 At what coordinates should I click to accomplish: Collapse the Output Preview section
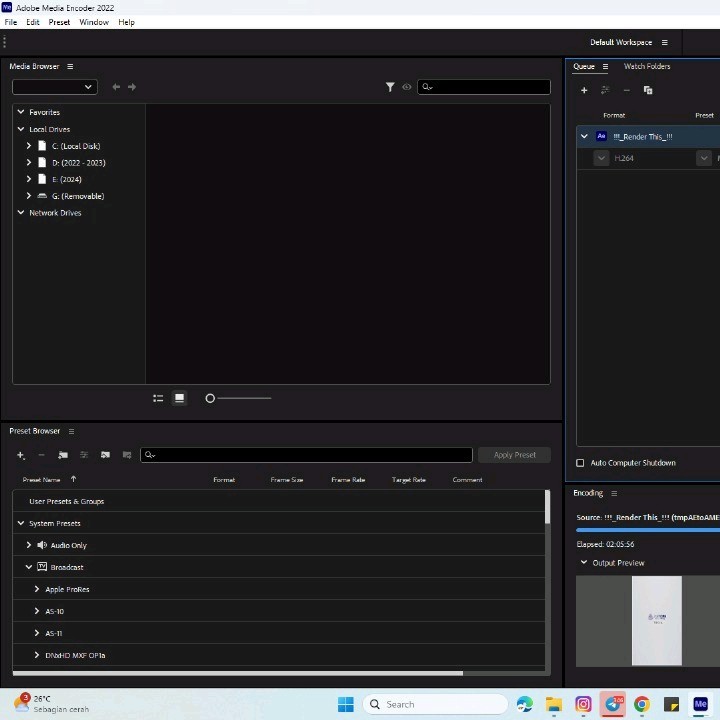click(584, 563)
